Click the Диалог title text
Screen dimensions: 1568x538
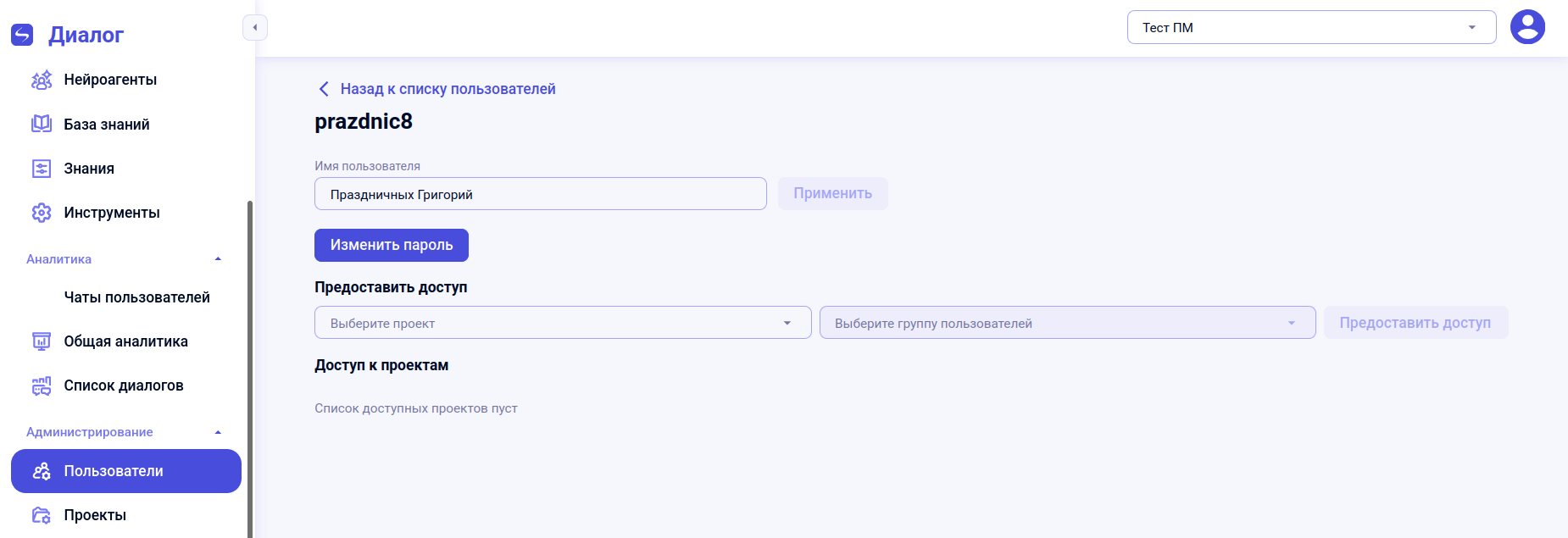coord(86,35)
